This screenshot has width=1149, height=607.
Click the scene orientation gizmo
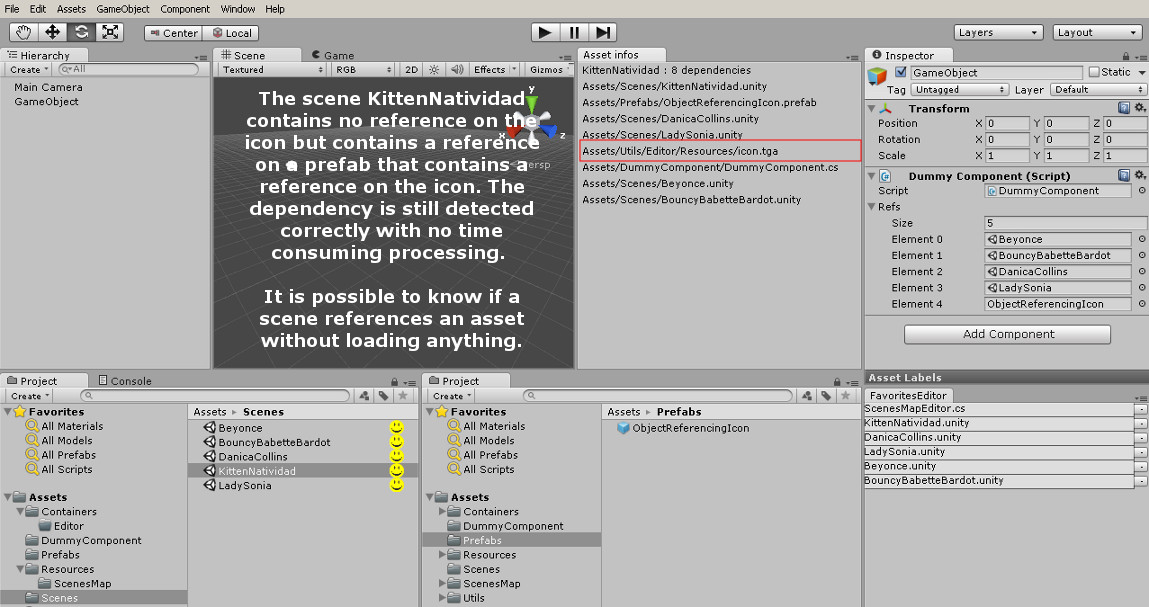click(x=532, y=122)
